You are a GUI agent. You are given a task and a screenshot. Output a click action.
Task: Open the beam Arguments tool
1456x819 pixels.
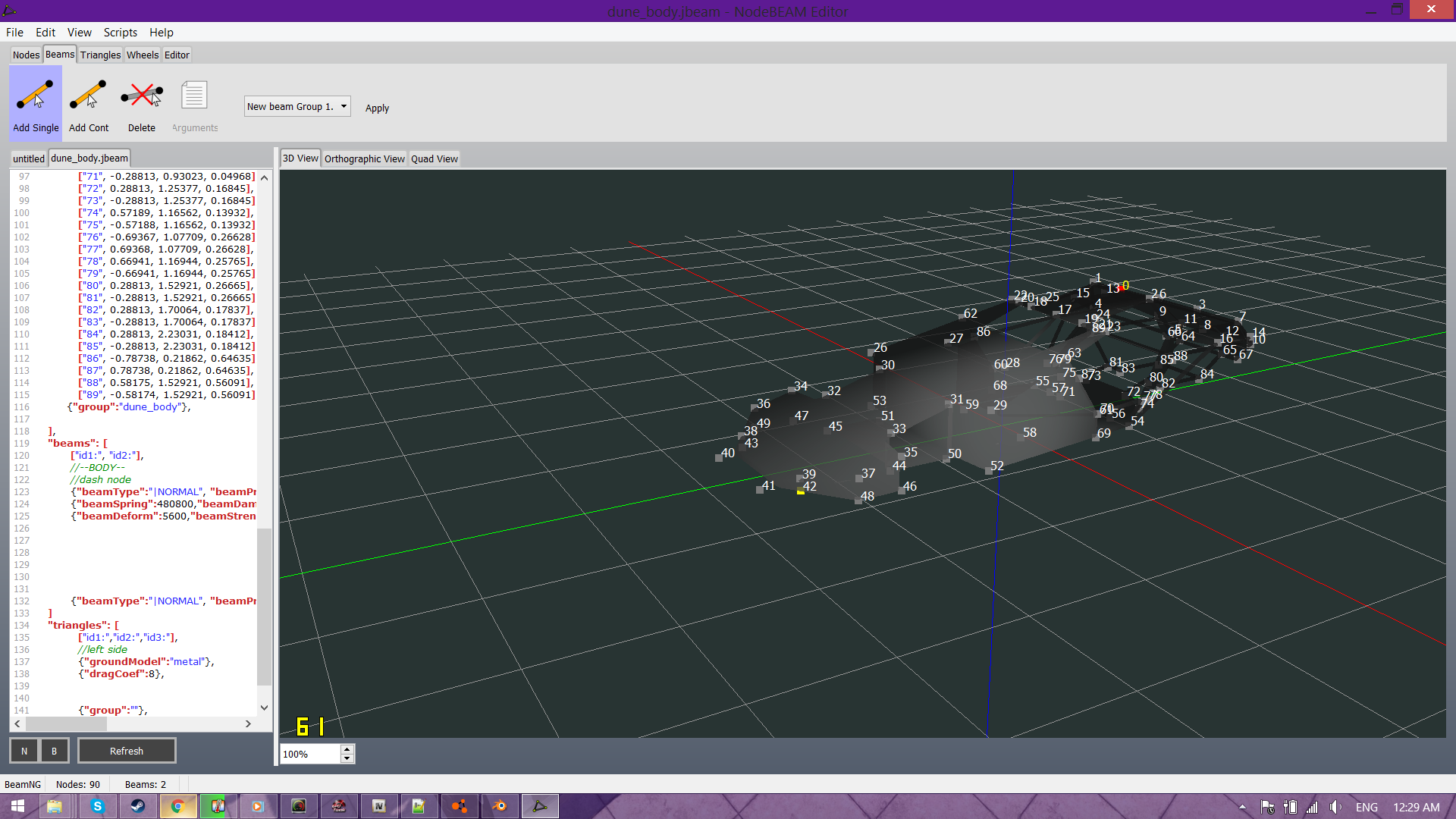195,104
